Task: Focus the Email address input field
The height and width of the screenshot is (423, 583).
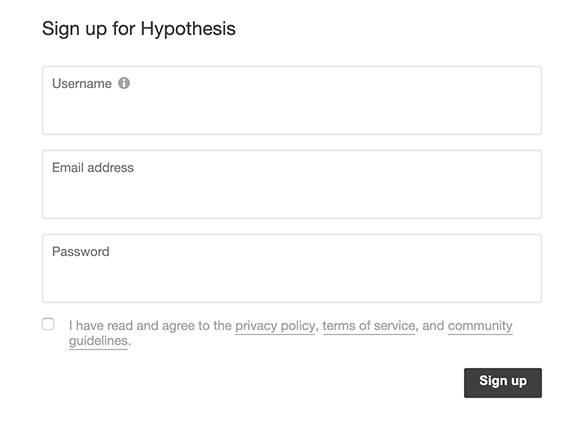Action: pos(292,184)
